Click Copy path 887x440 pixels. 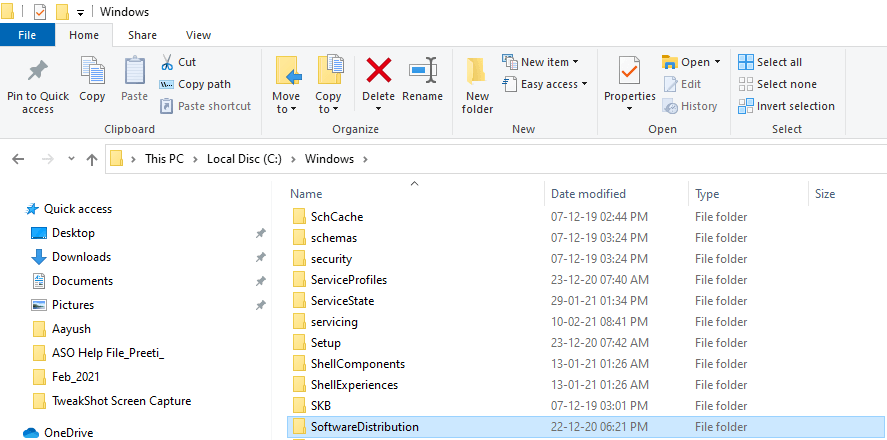[x=195, y=84]
